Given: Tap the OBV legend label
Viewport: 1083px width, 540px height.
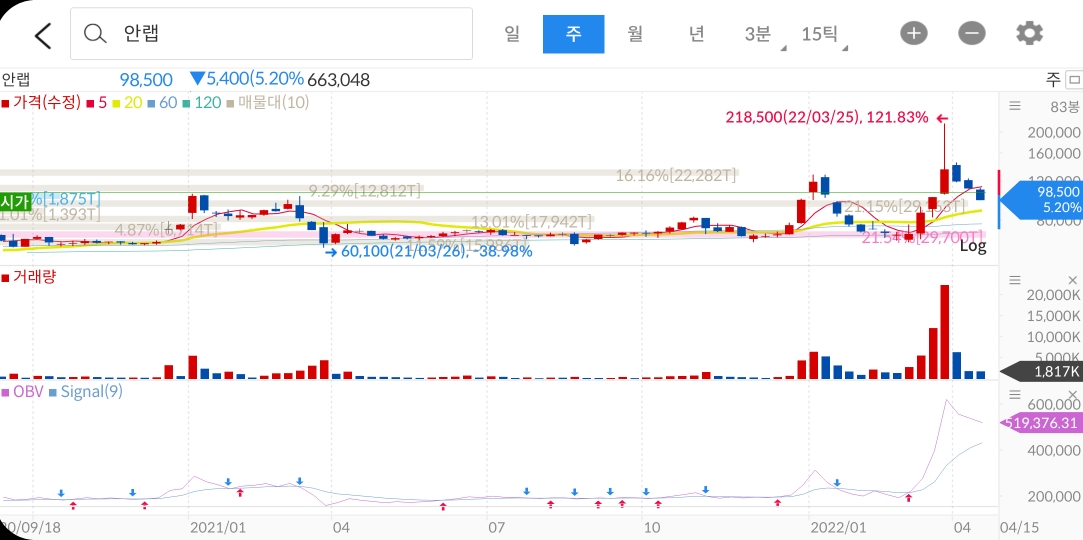Looking at the screenshot, I should coord(23,392).
